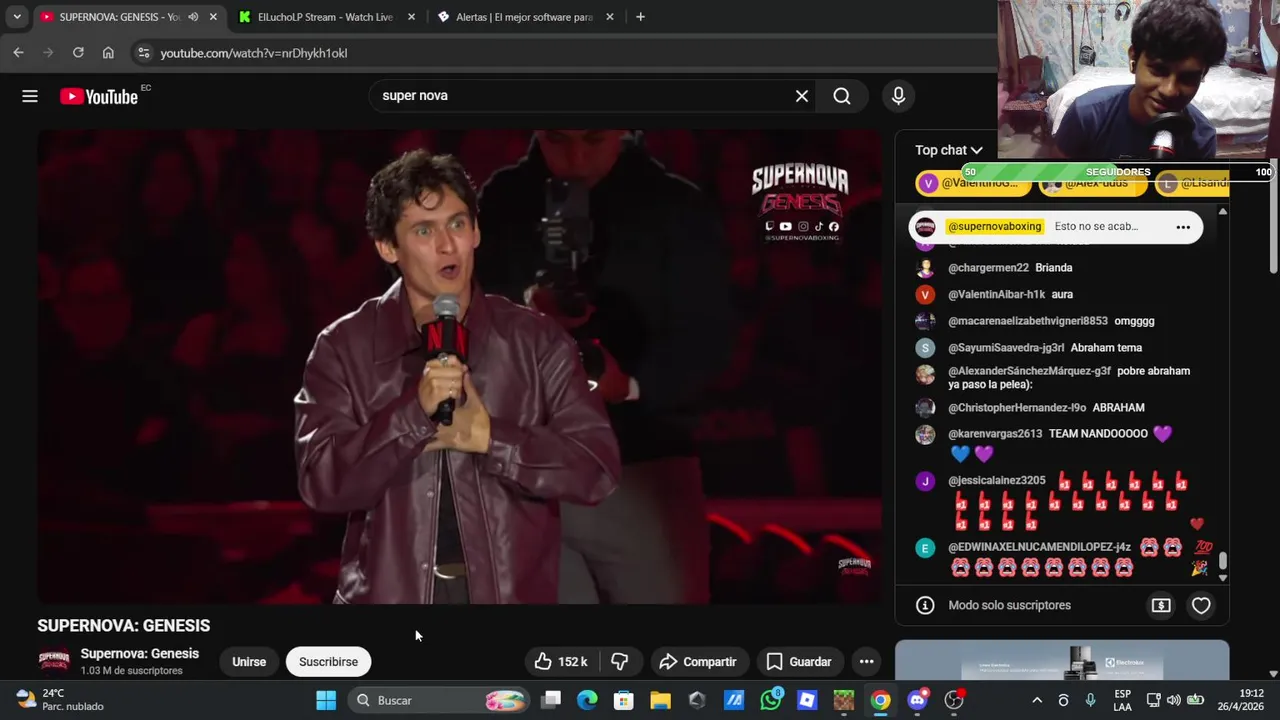
Task: Open WhatsApp from taskbar
Action: [x=771, y=700]
